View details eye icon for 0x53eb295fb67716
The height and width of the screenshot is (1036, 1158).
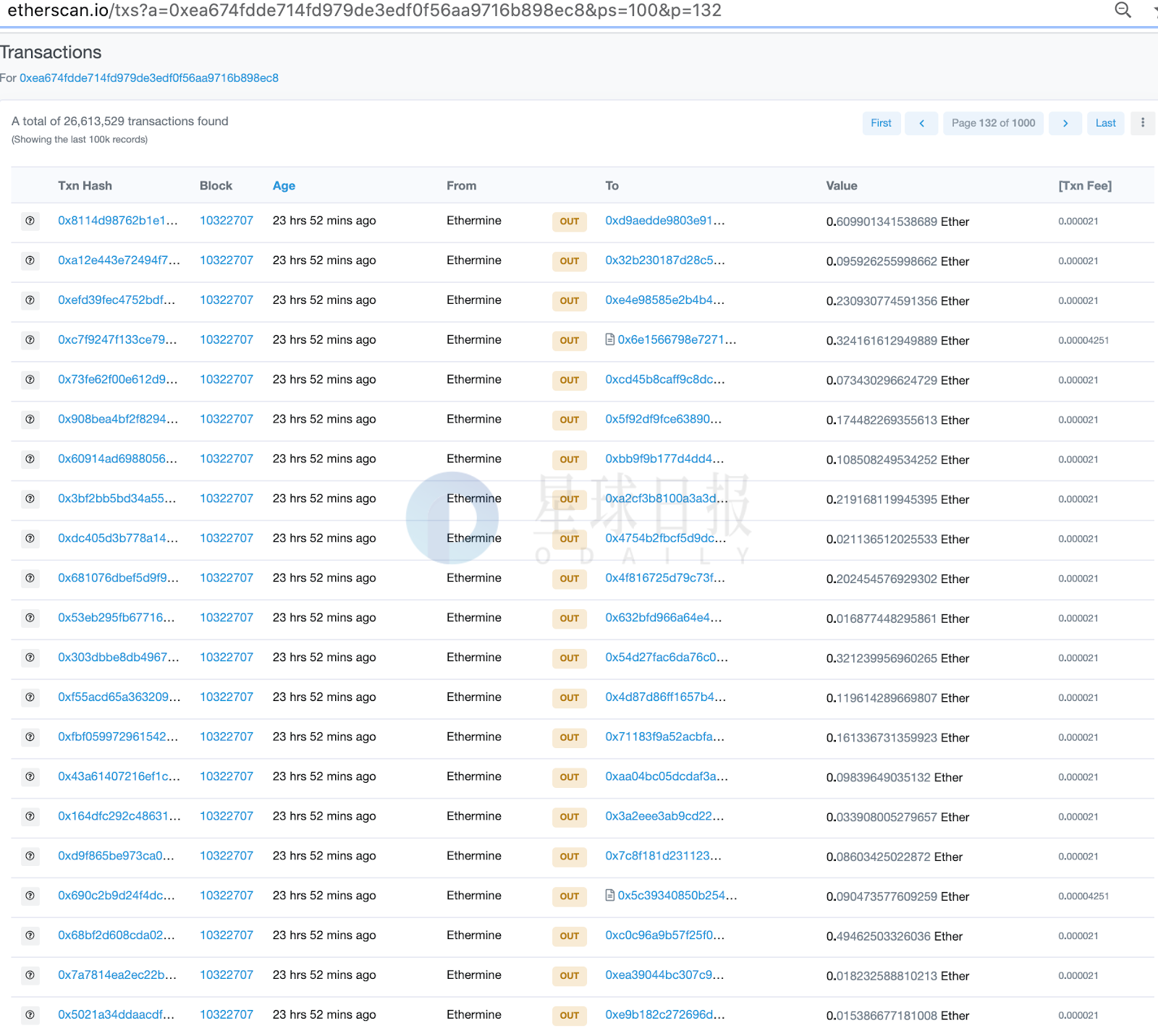(30, 619)
